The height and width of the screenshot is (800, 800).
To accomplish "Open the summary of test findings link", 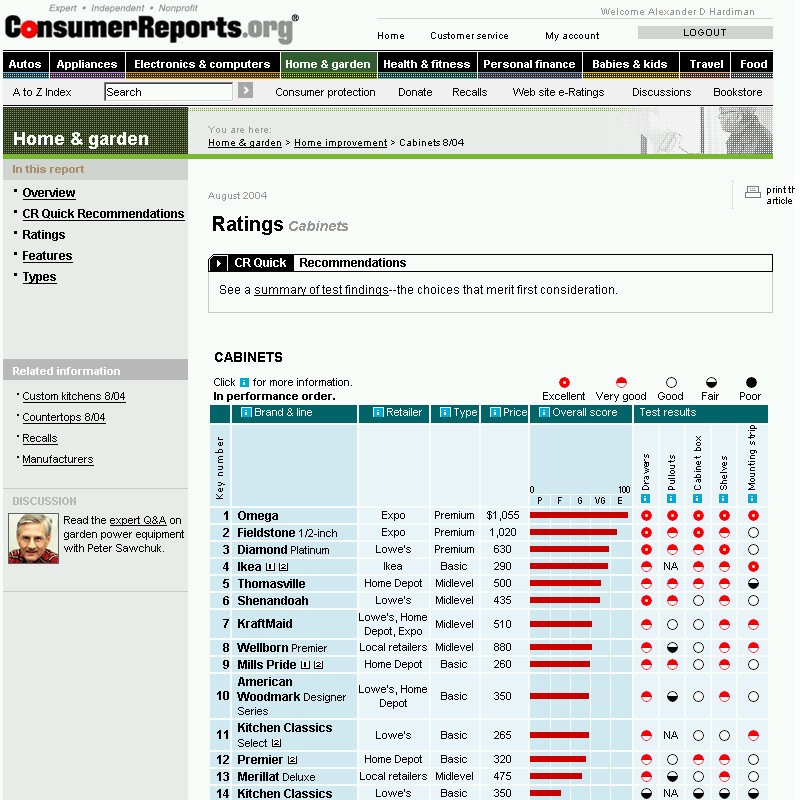I will tap(321, 290).
